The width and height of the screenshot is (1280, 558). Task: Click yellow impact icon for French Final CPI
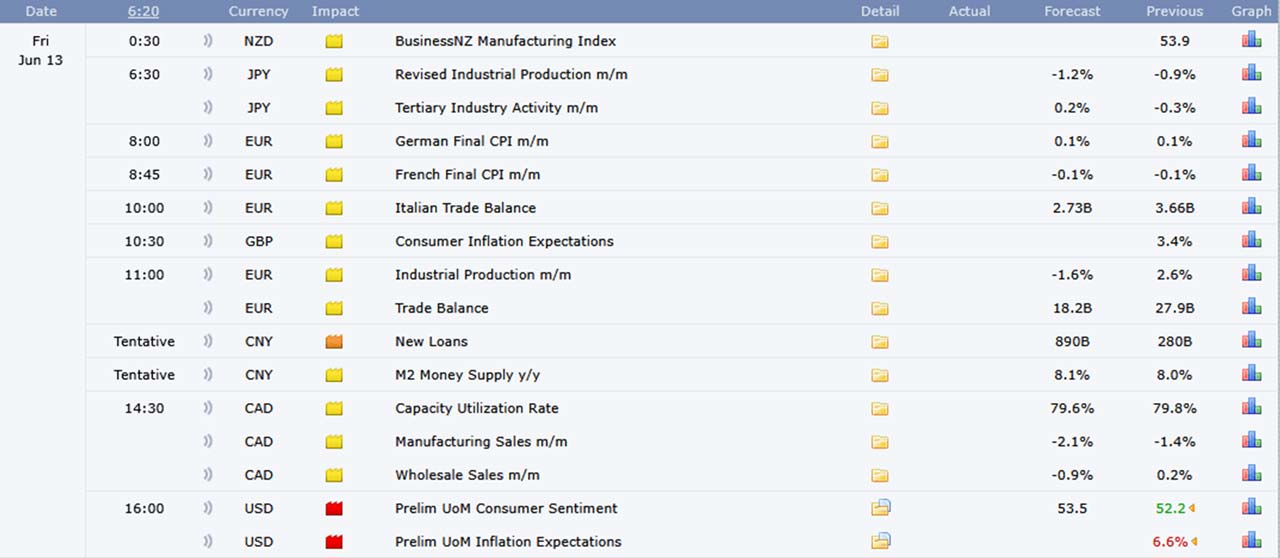point(334,175)
